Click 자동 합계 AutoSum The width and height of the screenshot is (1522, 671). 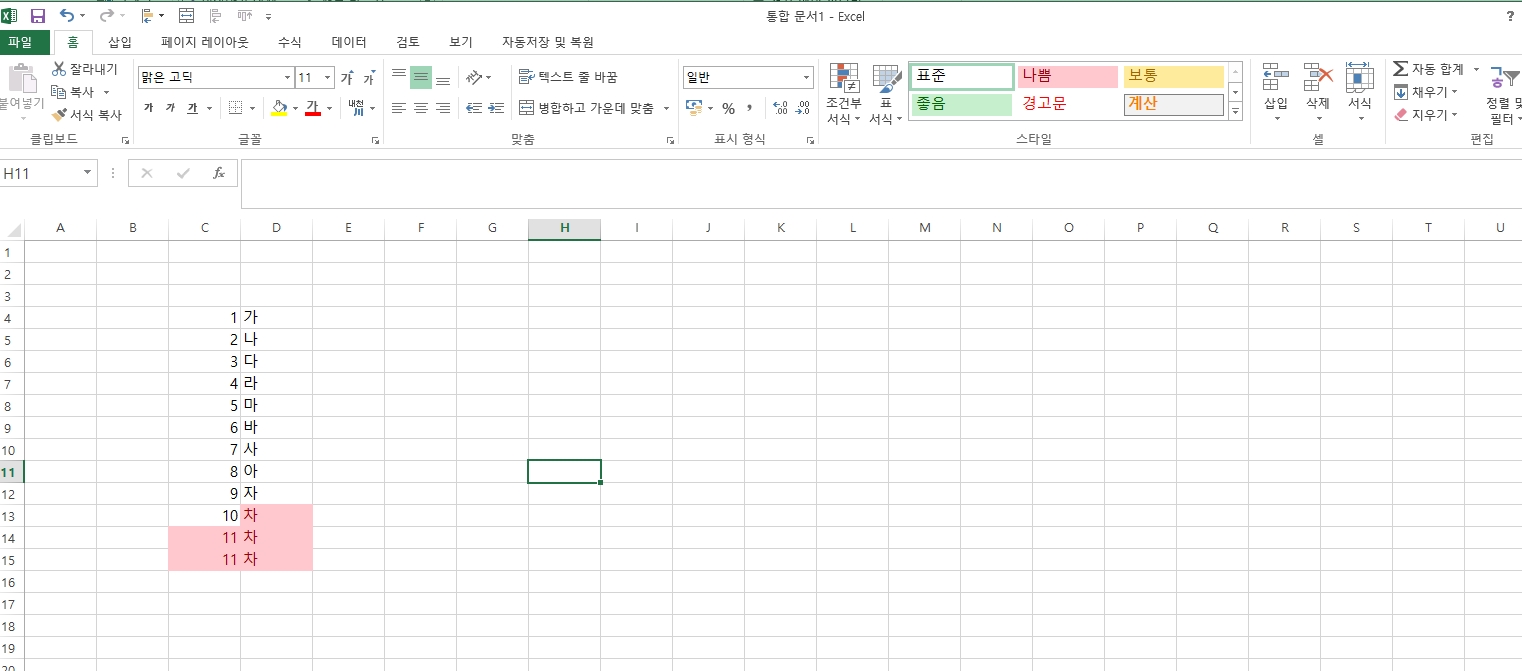pyautogui.click(x=1428, y=69)
